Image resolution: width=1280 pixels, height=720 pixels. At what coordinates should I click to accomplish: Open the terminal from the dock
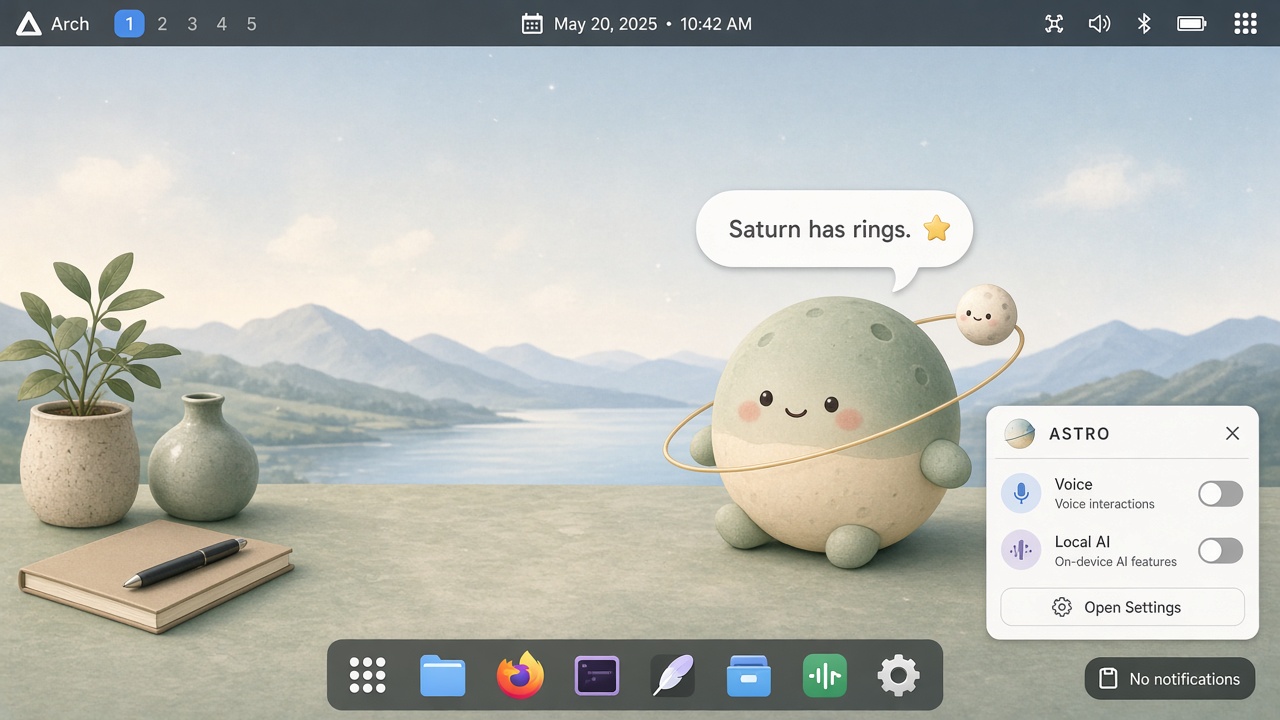click(x=597, y=675)
